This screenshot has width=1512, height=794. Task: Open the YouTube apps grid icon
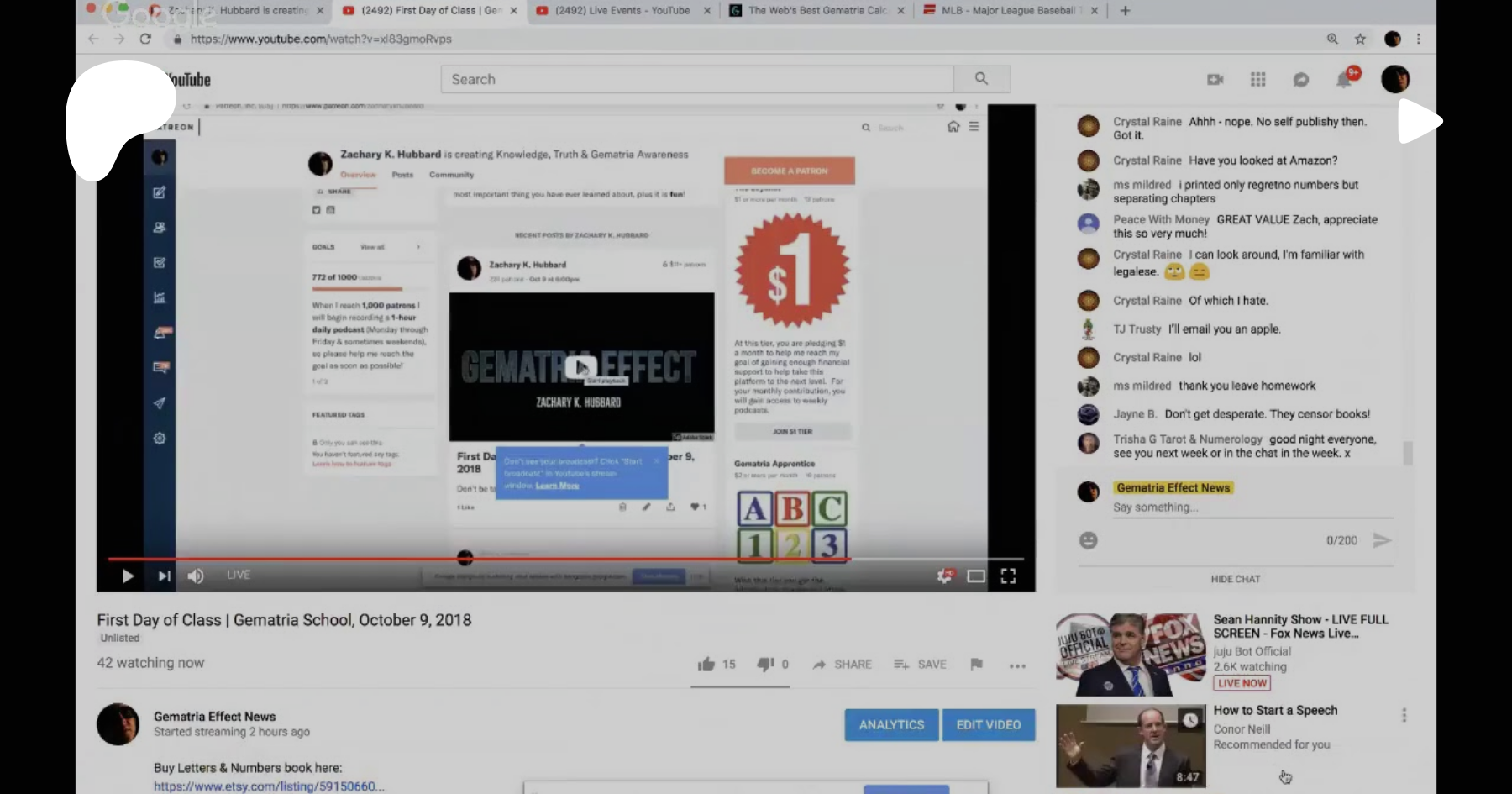1257,79
